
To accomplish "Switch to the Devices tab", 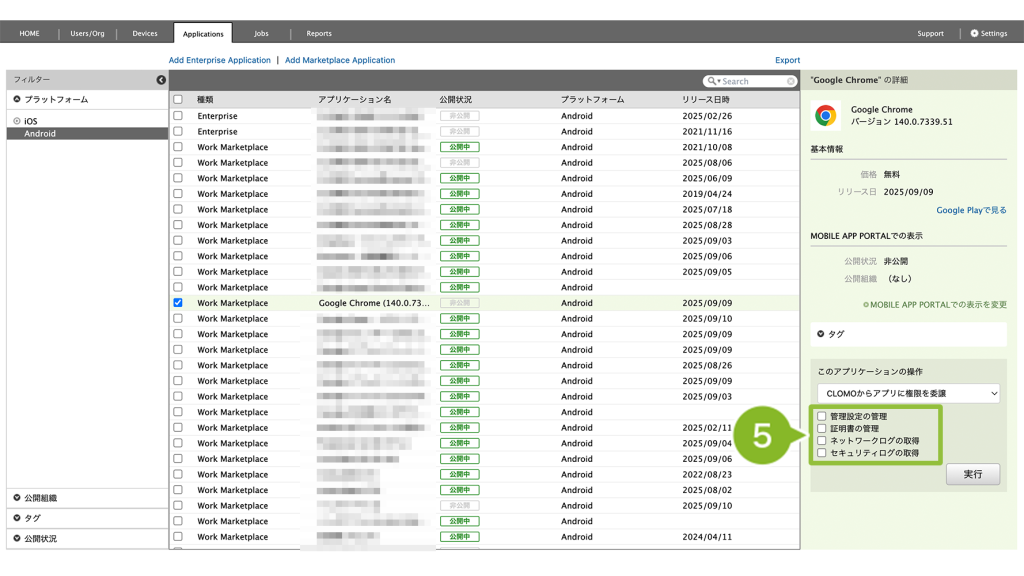I will (x=145, y=33).
